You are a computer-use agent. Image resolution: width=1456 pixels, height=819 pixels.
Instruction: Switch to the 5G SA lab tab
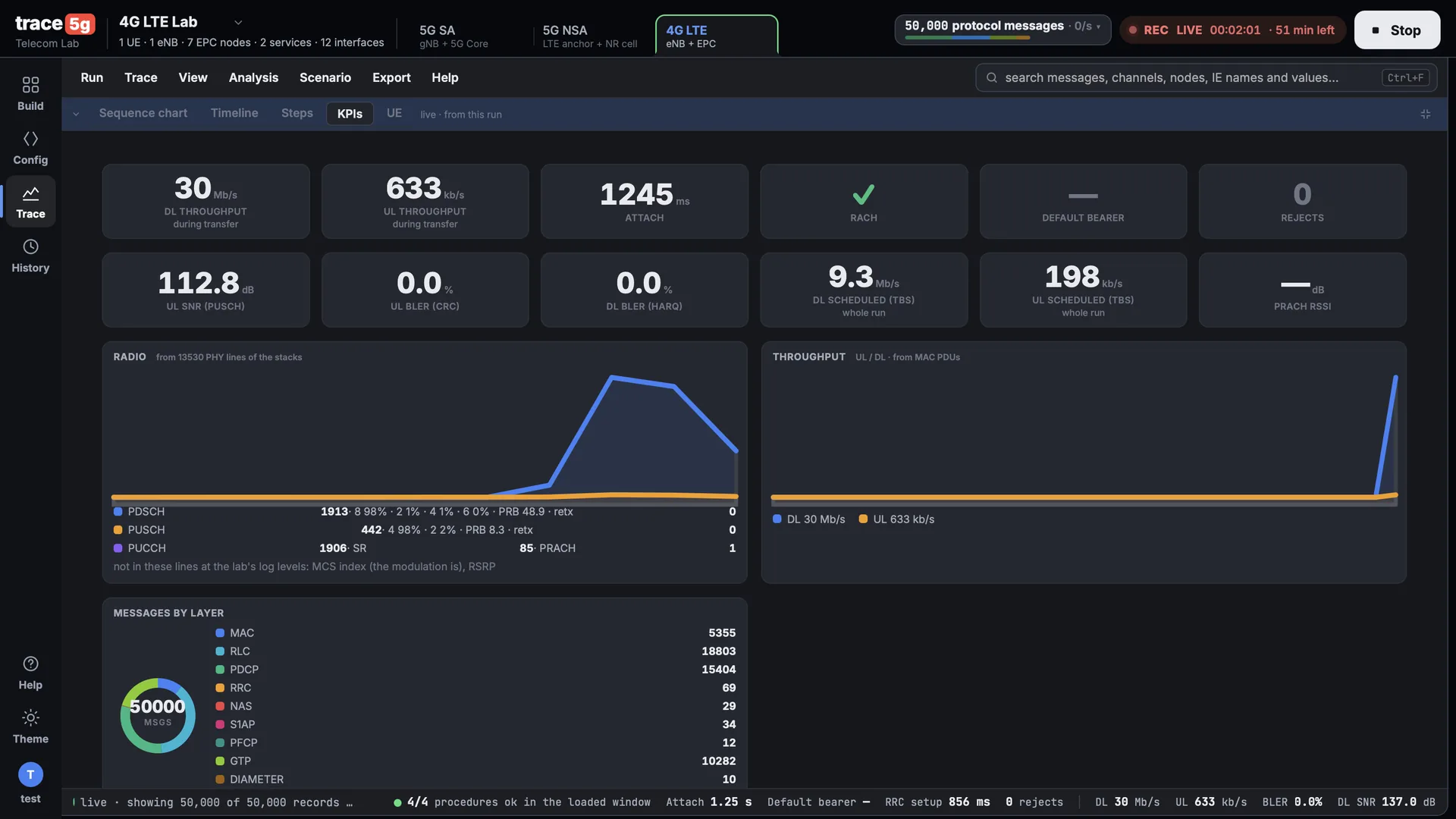click(x=453, y=36)
